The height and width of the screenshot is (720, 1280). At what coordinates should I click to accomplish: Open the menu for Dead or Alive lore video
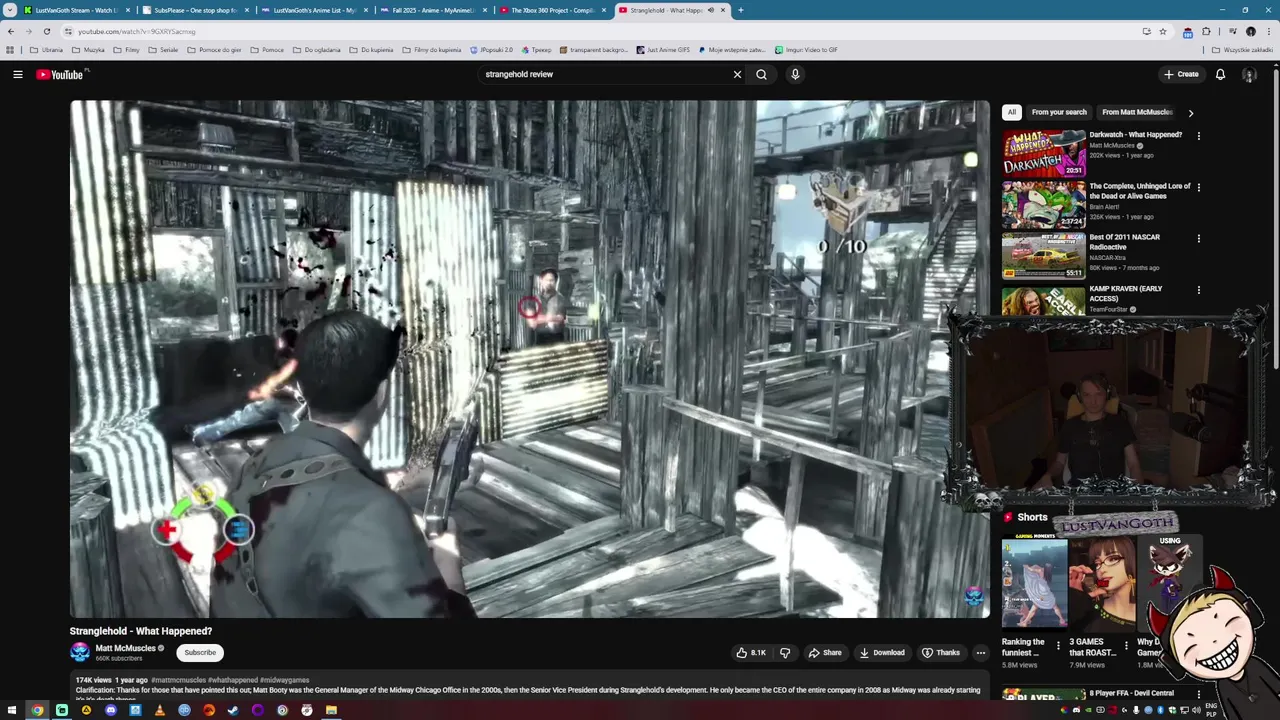pyautogui.click(x=1198, y=187)
